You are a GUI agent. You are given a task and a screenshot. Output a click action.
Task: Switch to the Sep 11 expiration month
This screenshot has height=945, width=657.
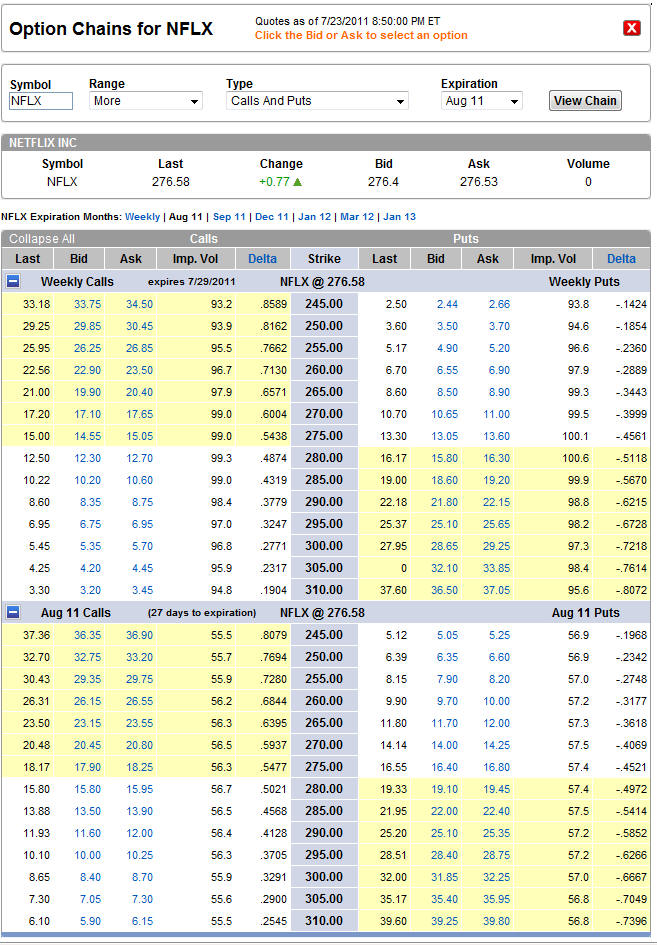[x=229, y=216]
